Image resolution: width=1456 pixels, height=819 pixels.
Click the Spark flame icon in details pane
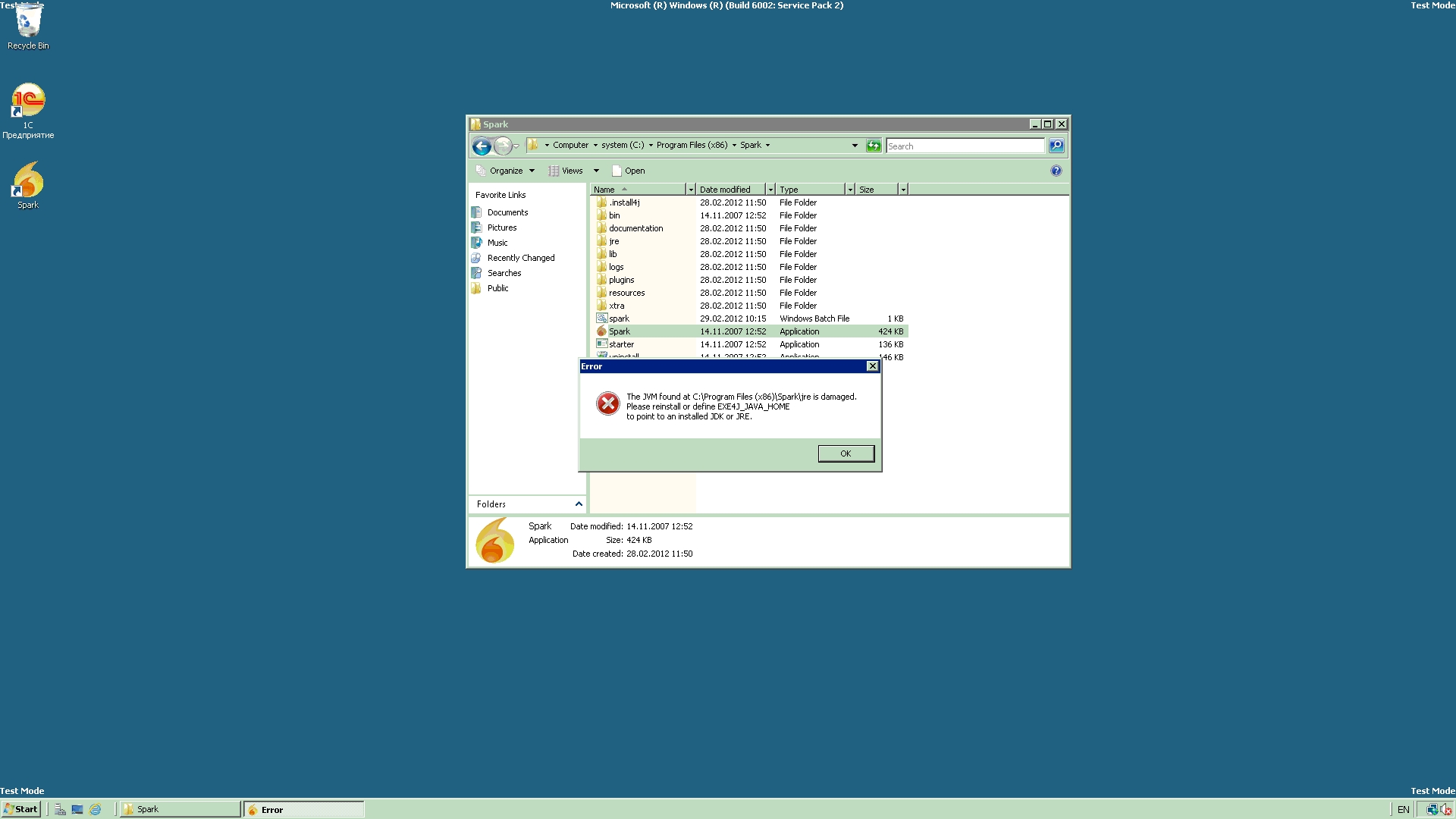pyautogui.click(x=494, y=541)
